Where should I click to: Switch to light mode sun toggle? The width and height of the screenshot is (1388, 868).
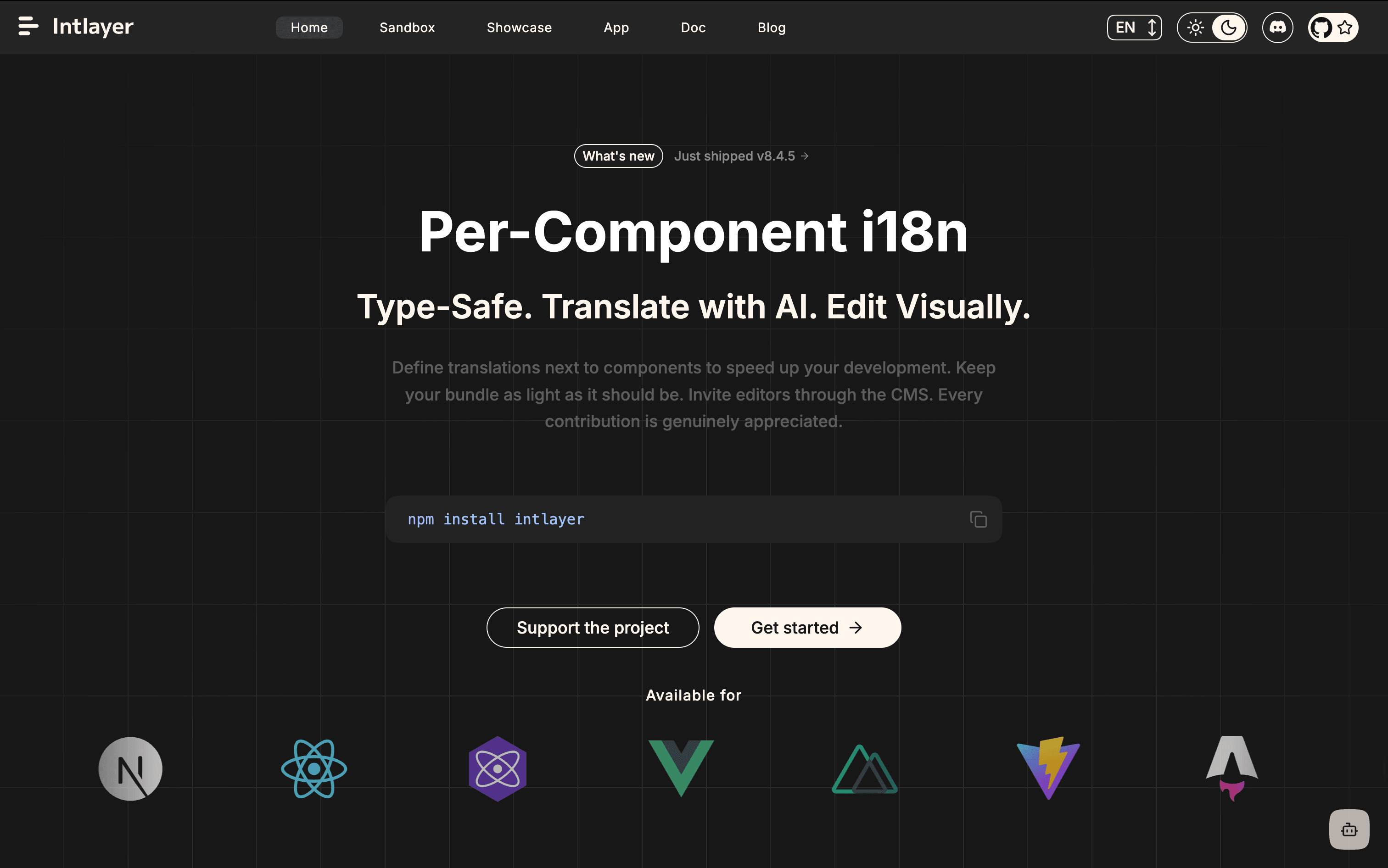pyautogui.click(x=1195, y=27)
